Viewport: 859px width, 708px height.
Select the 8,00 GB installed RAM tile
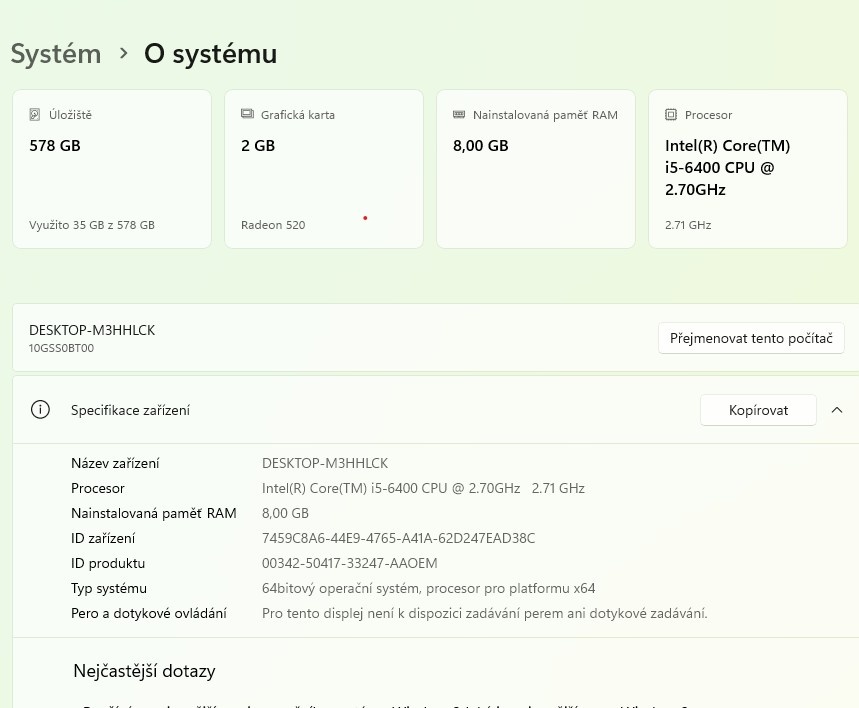click(535, 169)
